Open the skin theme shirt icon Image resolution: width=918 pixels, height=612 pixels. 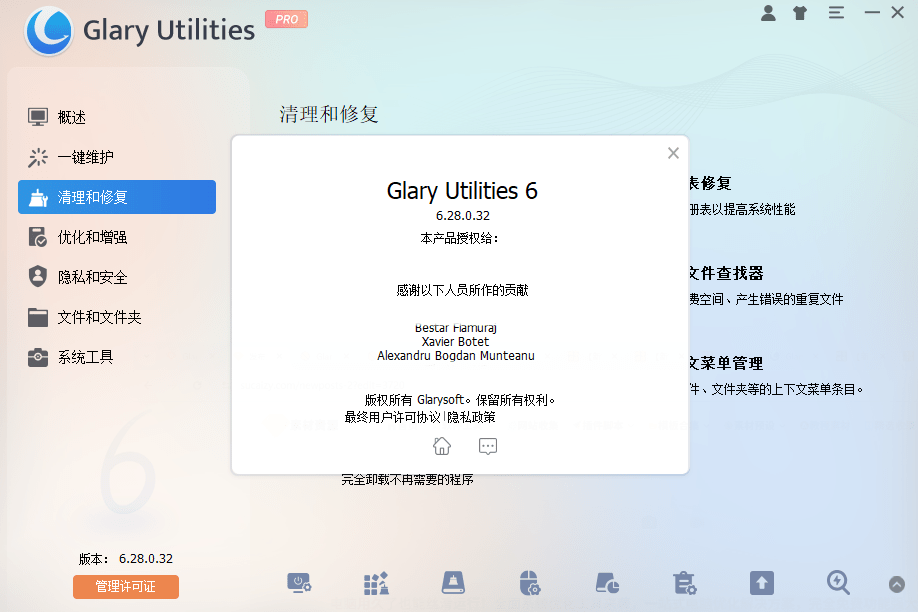pos(799,13)
